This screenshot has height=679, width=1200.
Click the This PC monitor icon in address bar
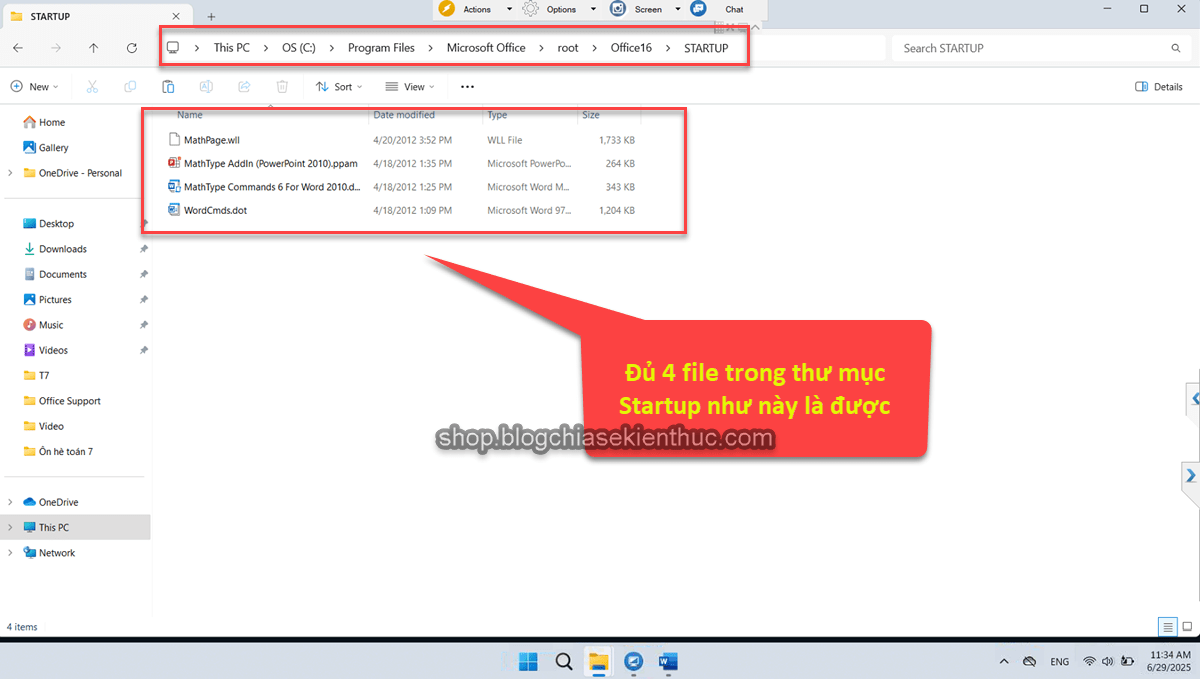point(173,48)
